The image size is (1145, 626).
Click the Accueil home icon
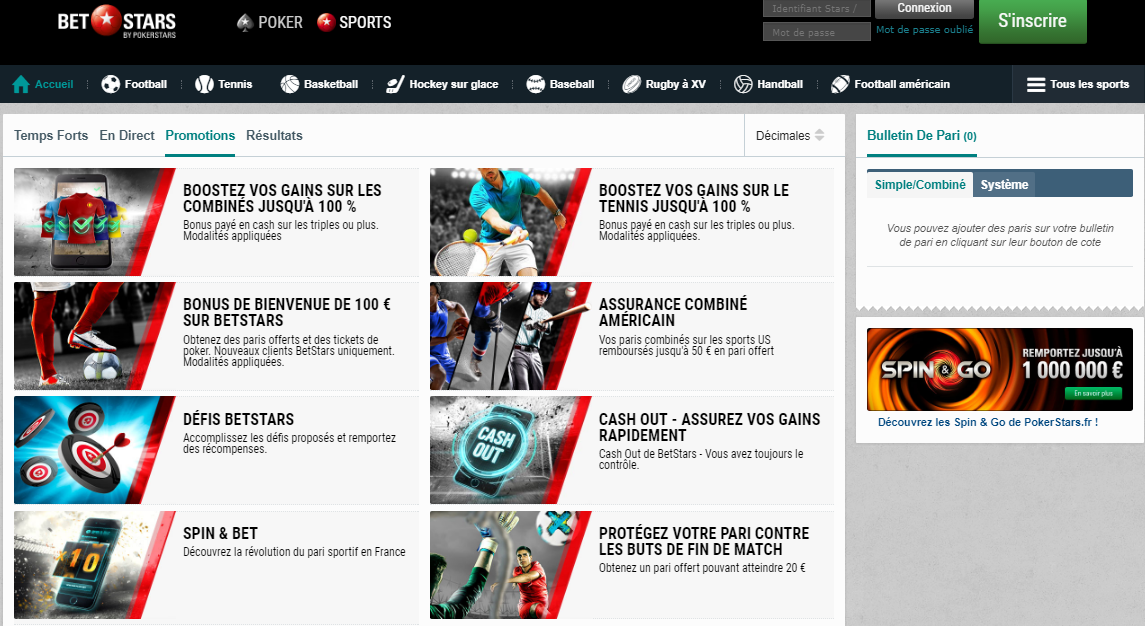pos(21,84)
